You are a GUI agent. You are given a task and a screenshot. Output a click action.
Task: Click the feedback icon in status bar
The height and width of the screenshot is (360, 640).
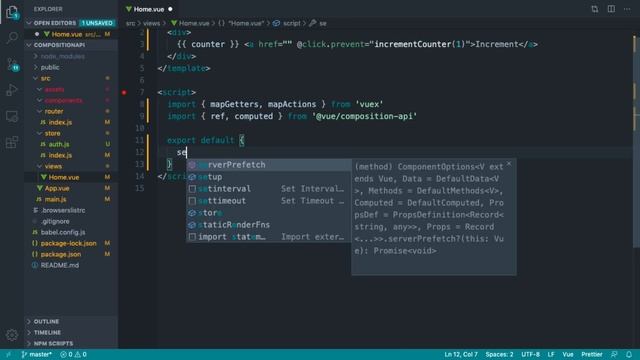(614, 354)
